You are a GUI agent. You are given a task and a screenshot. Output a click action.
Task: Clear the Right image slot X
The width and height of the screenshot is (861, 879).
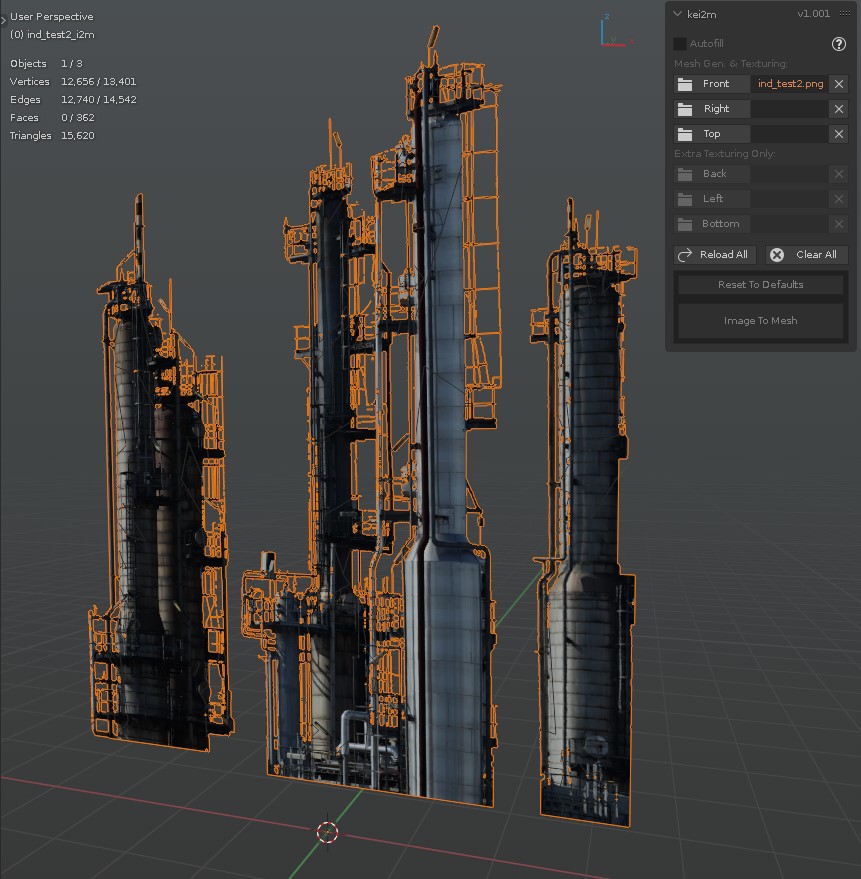coord(839,109)
